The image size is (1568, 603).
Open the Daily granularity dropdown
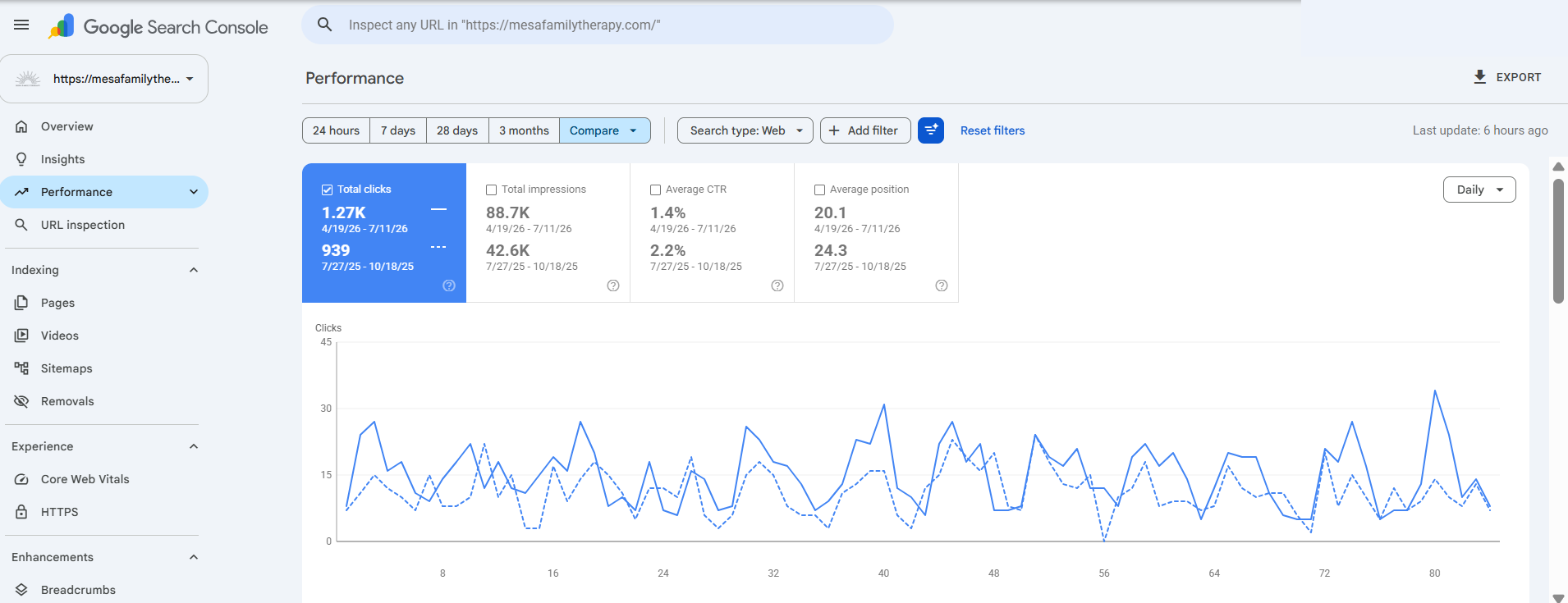(1479, 190)
